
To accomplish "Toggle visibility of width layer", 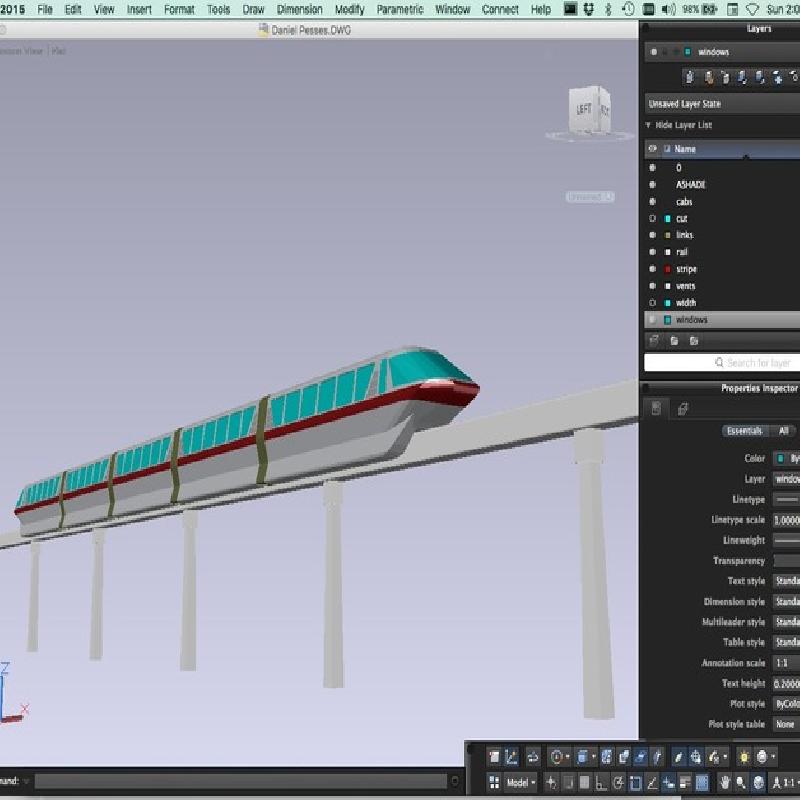I will coord(652,303).
